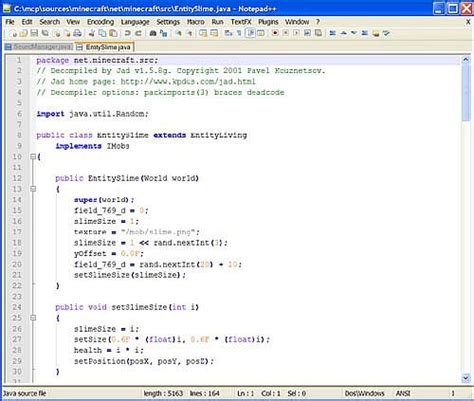Toggle synchronized horizontal scrolling
The width and height of the screenshot is (474, 401).
point(214,33)
